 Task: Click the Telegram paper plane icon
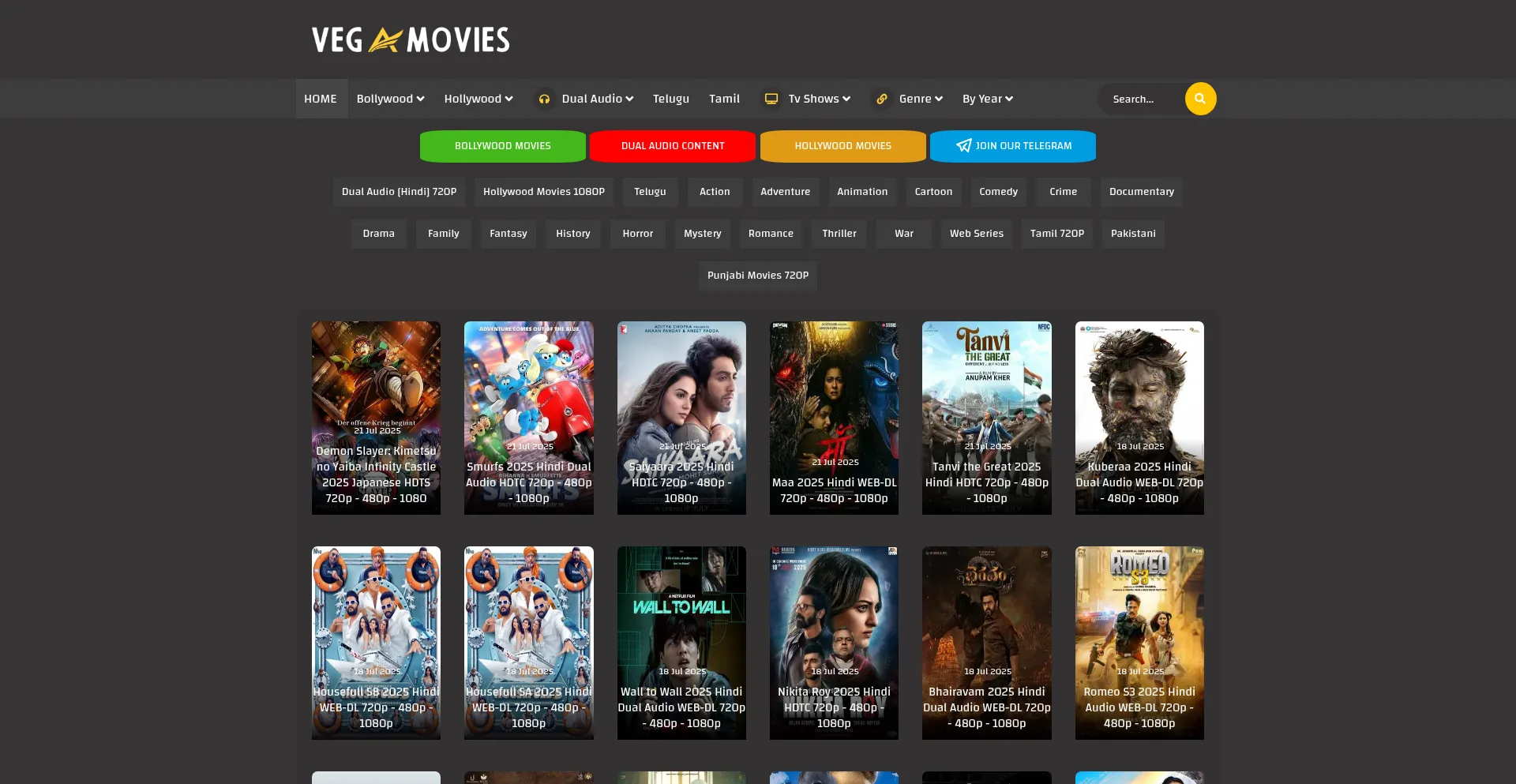pyautogui.click(x=963, y=145)
